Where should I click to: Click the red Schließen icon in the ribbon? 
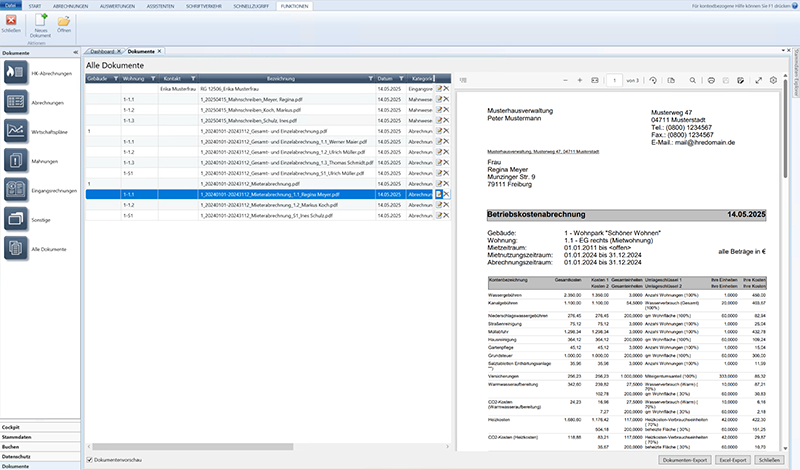(11, 20)
